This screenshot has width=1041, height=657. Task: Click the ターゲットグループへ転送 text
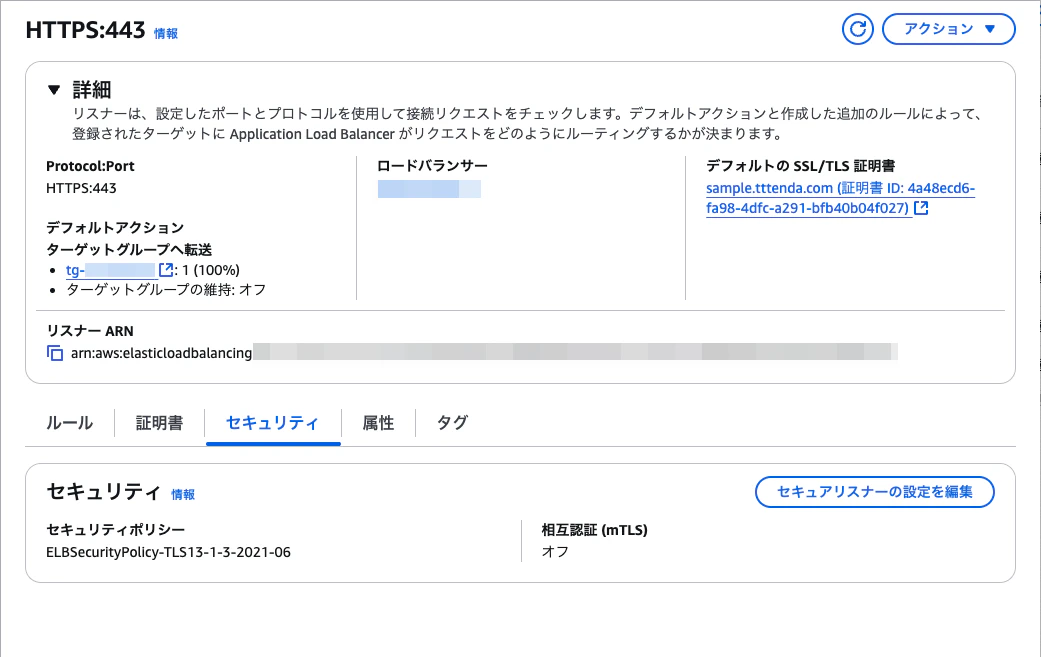(129, 250)
